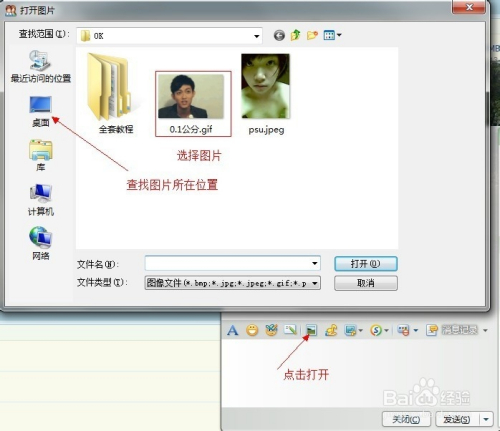Click the magic emoticon icon in chat
500x431 pixels.
pos(271,330)
